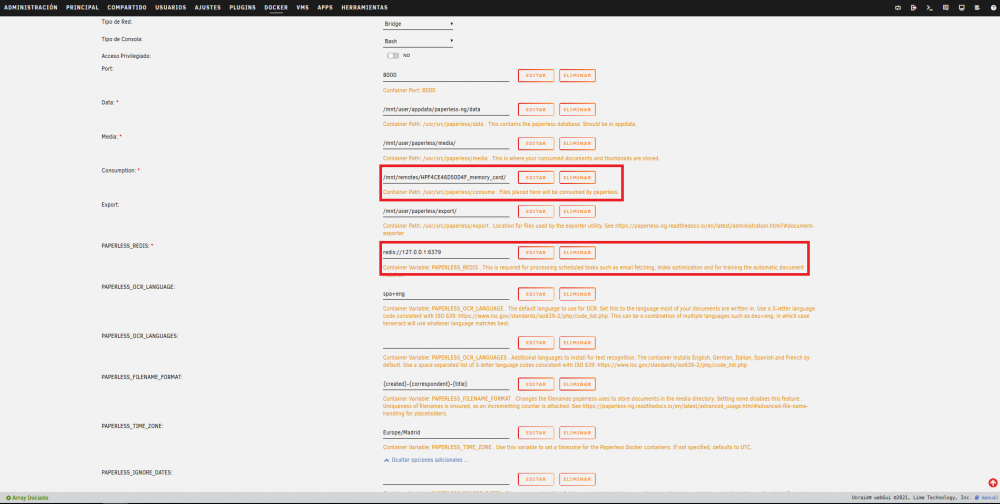Click Editar for PAPERLESS_OCR_LANGUAGE

coord(536,294)
